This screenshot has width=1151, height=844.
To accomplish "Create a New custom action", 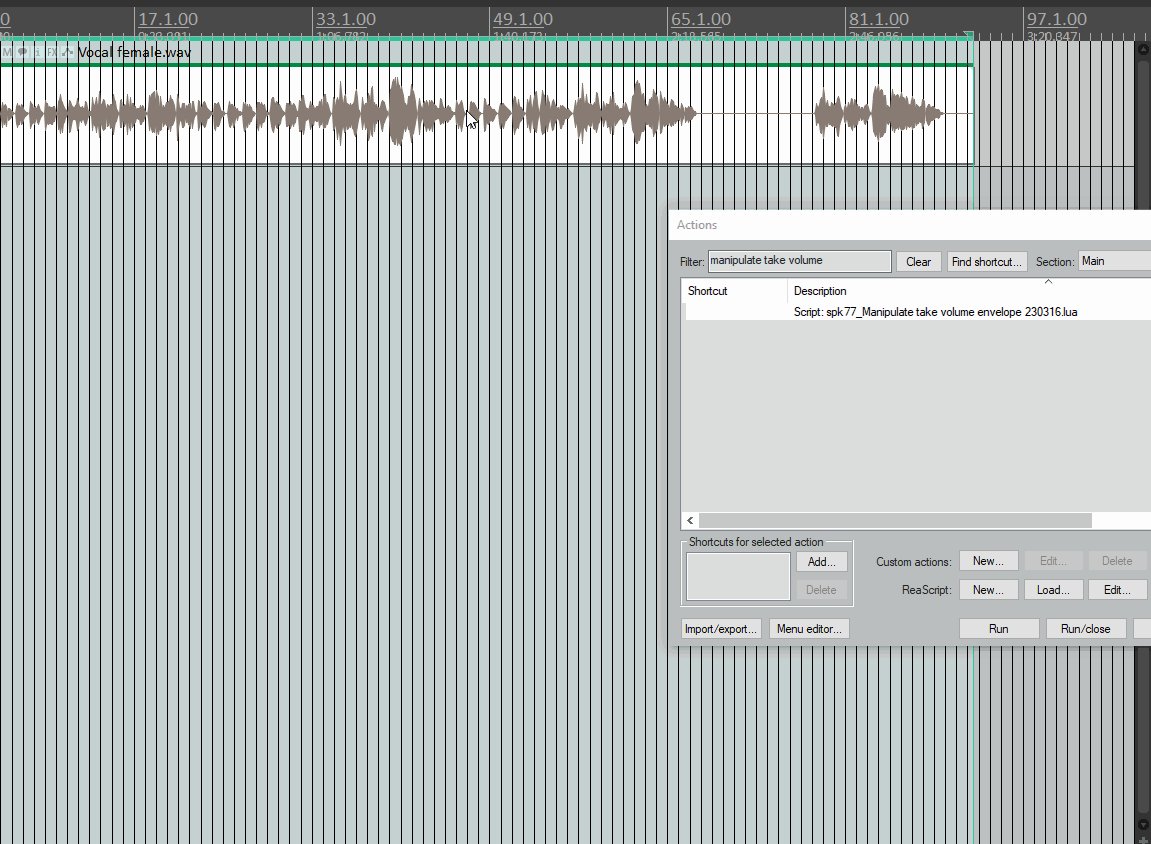I will click(x=988, y=561).
